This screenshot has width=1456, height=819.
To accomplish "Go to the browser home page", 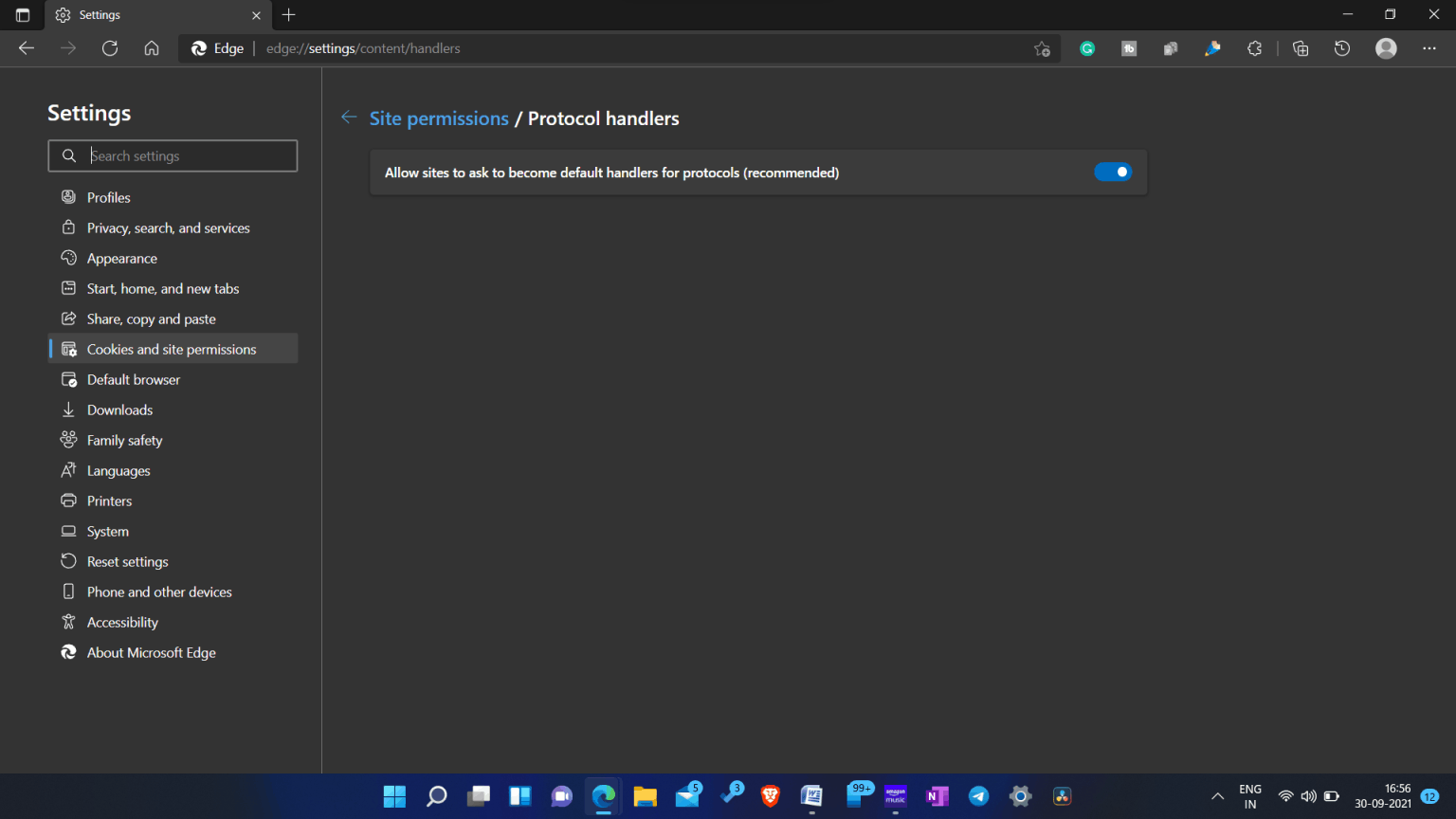I will tap(152, 48).
